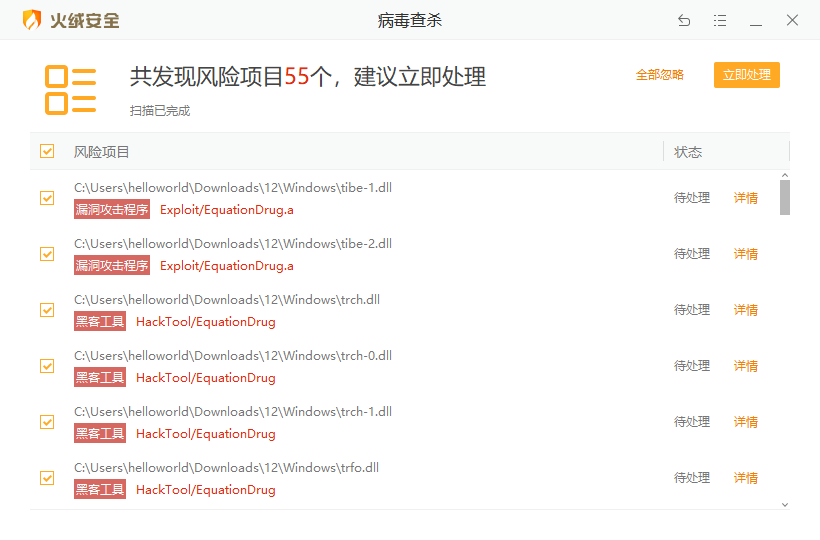Viewport: 820px width, 540px height.
Task: Click the 扫描已完成 status text
Action: click(160, 111)
